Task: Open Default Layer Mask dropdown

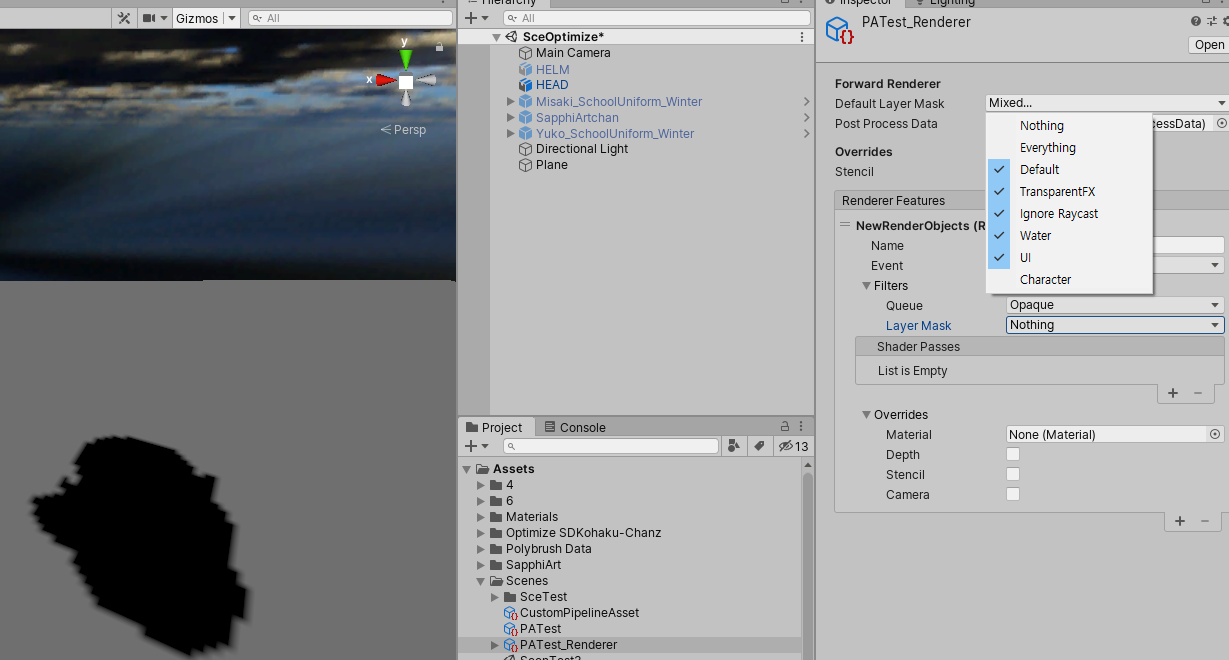Action: tap(1106, 102)
